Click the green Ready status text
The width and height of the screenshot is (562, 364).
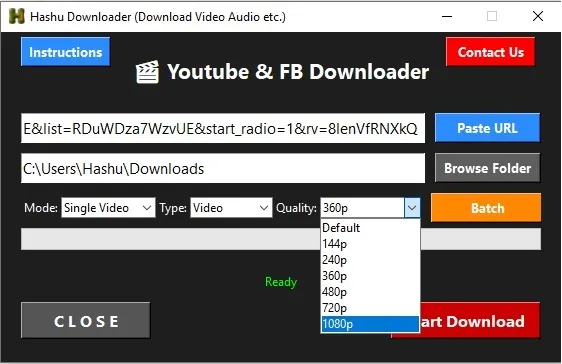(x=281, y=282)
